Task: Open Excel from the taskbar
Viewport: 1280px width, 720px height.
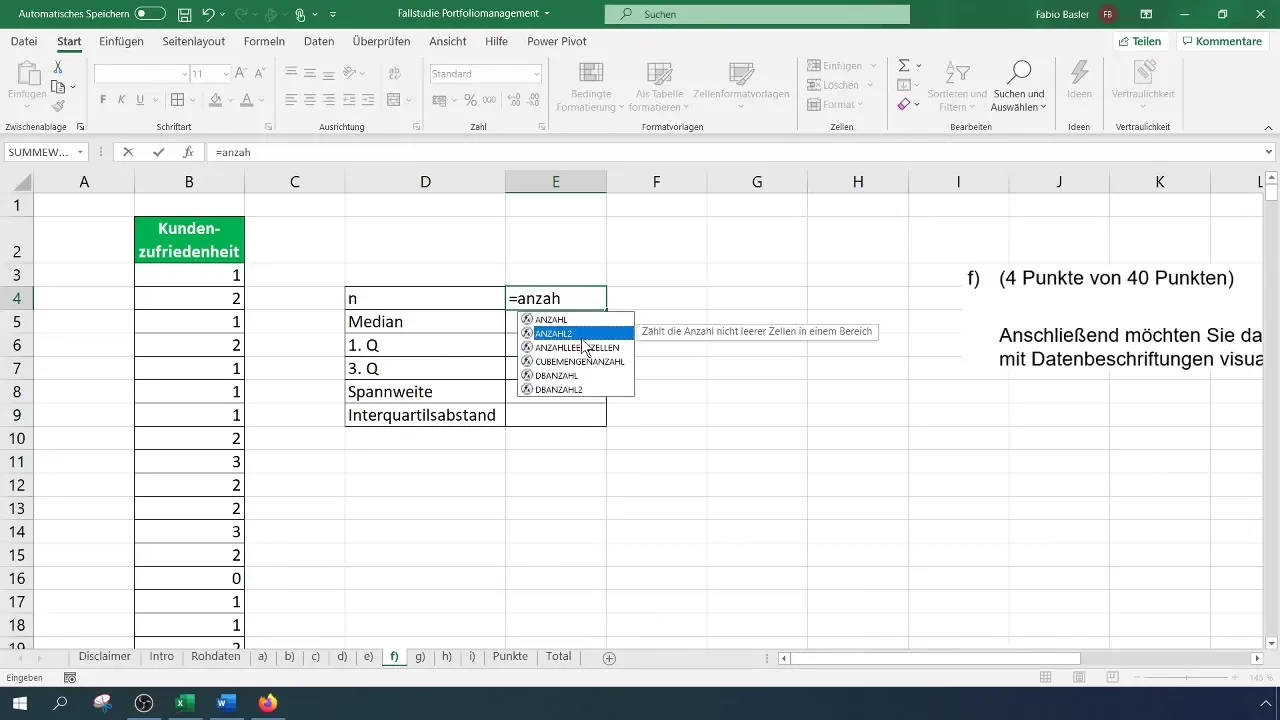Action: [185, 703]
